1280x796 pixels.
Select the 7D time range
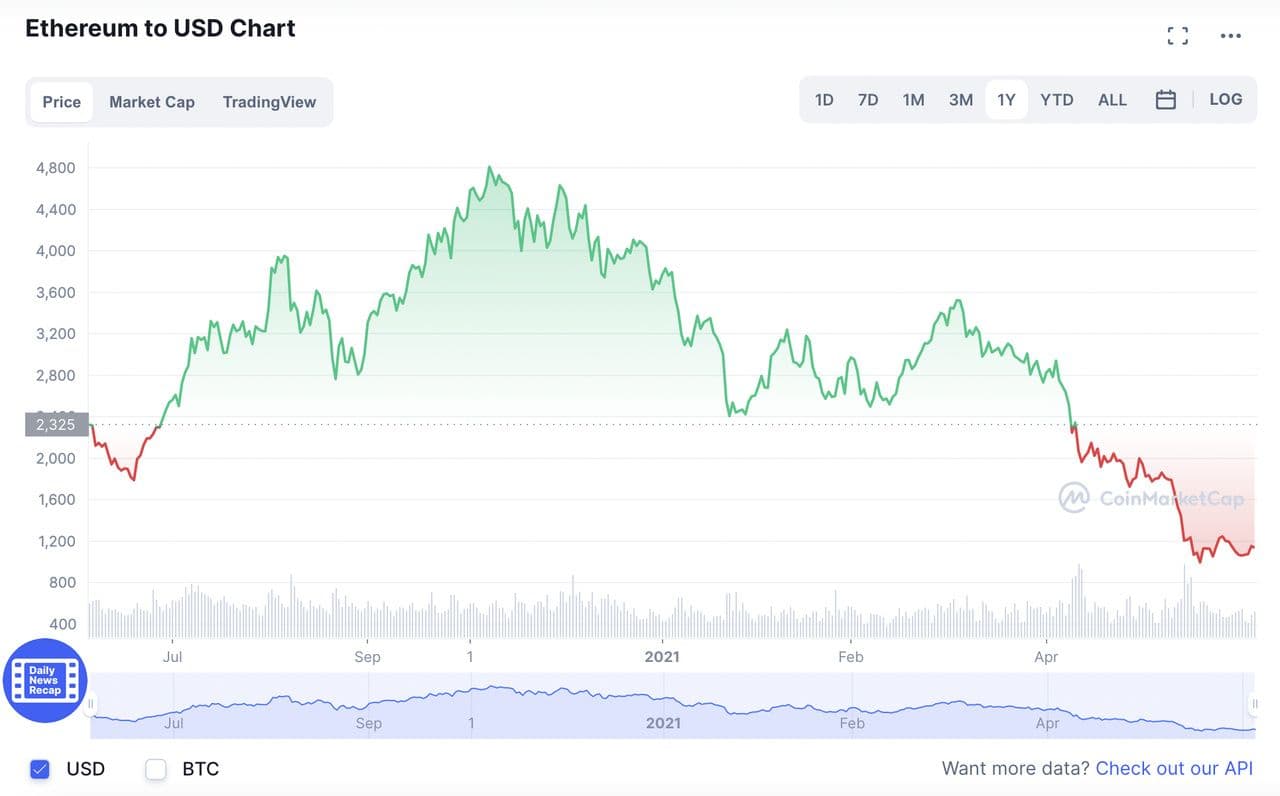click(x=868, y=99)
